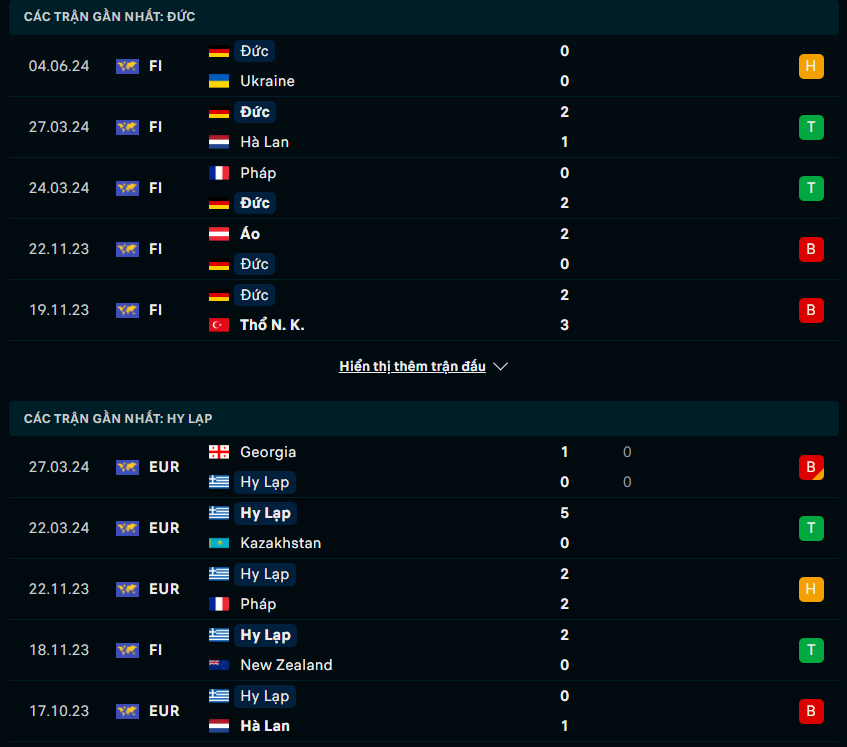Screen dimensions: 847x747
Task: Click the Ukraine flag icon
Action: point(219,81)
